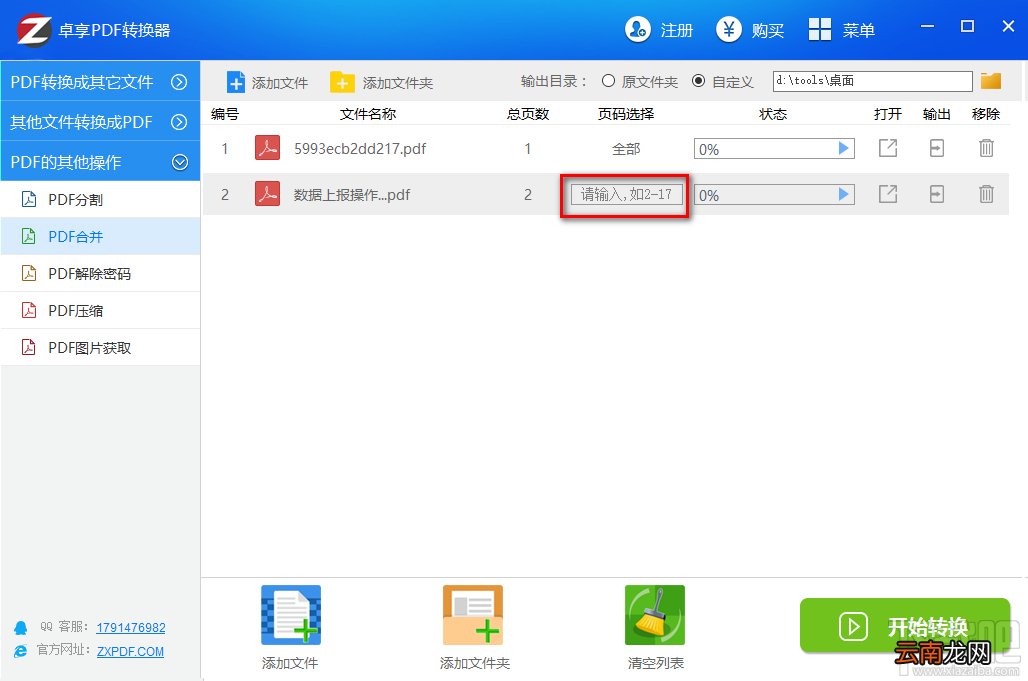Image resolution: width=1028 pixels, height=681 pixels.
Task: Click the page range input for 数据上报操作 PDF
Action: coord(626,195)
